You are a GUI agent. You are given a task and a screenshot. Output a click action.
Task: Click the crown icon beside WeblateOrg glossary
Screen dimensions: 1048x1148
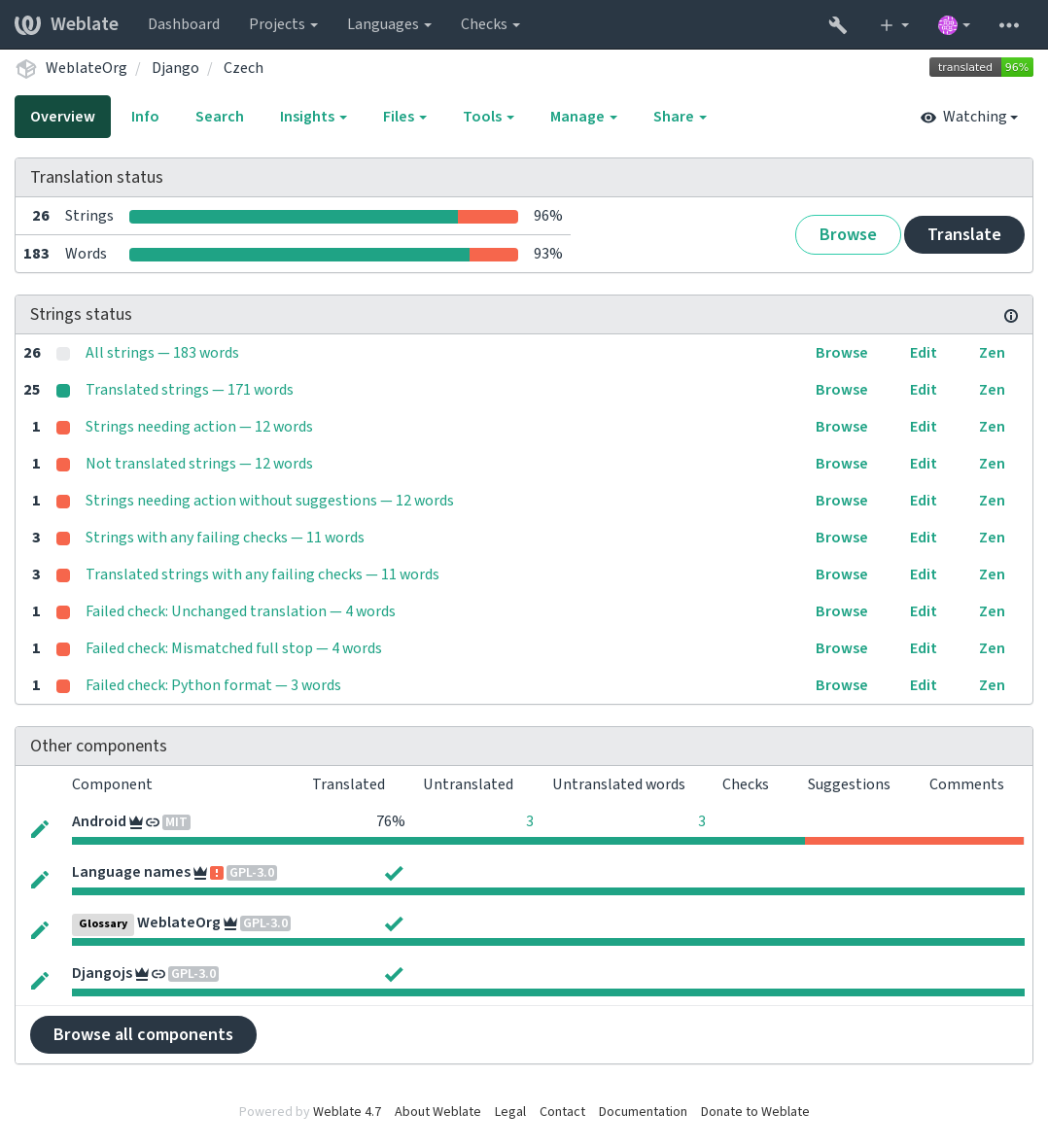tap(230, 923)
